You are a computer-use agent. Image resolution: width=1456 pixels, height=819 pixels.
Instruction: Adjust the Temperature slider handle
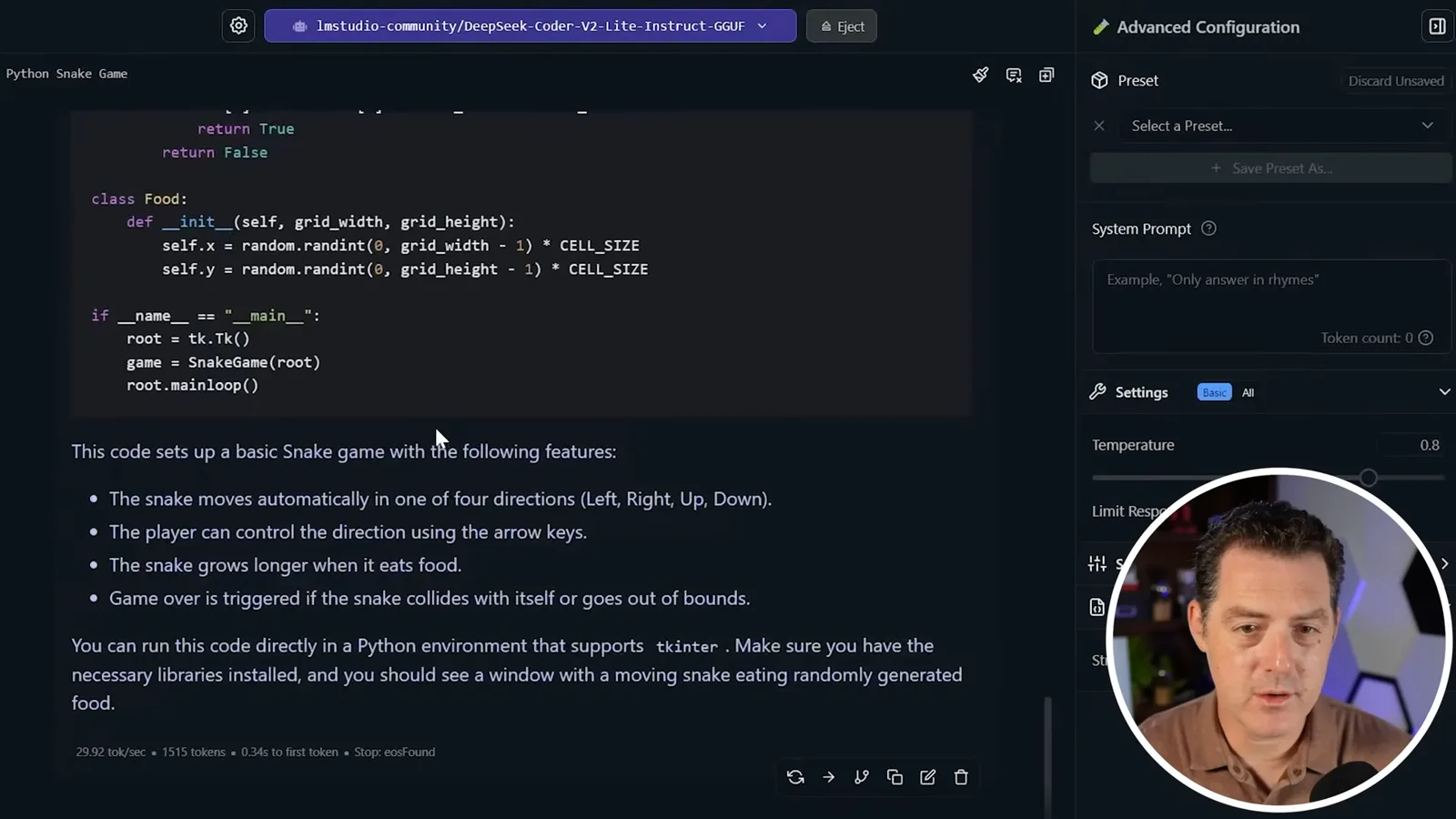[1369, 478]
